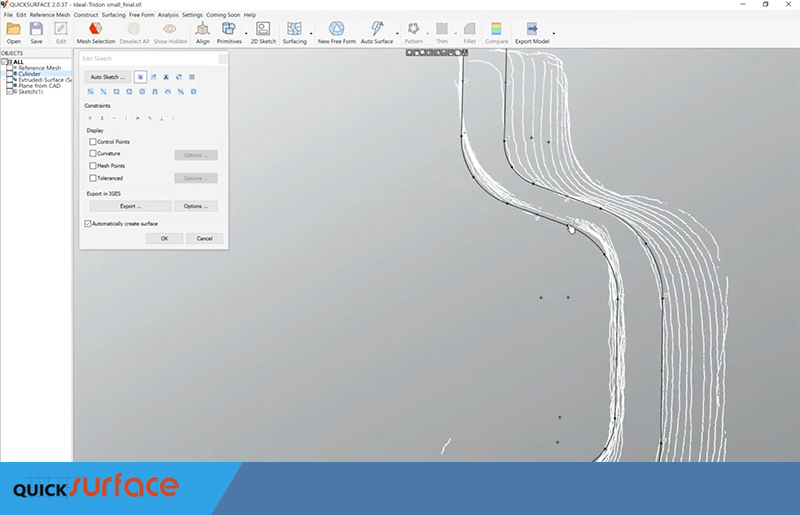The height and width of the screenshot is (515, 800).
Task: Uncheck Automatically create surface
Action: [88, 223]
